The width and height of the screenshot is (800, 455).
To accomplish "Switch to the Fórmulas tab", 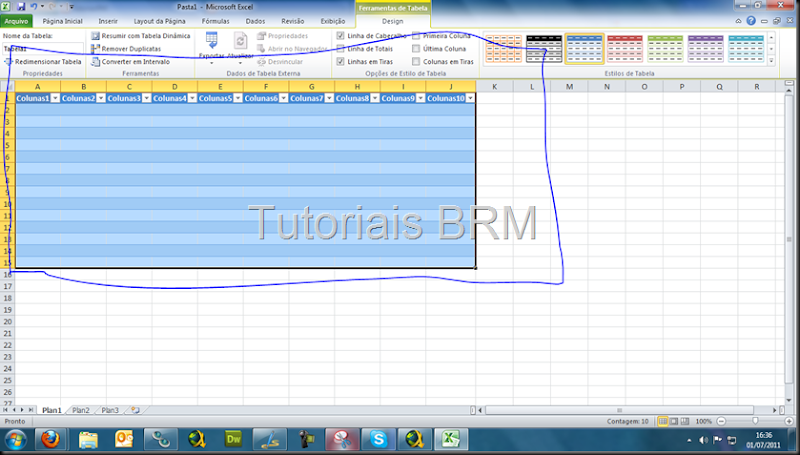I will (215, 21).
